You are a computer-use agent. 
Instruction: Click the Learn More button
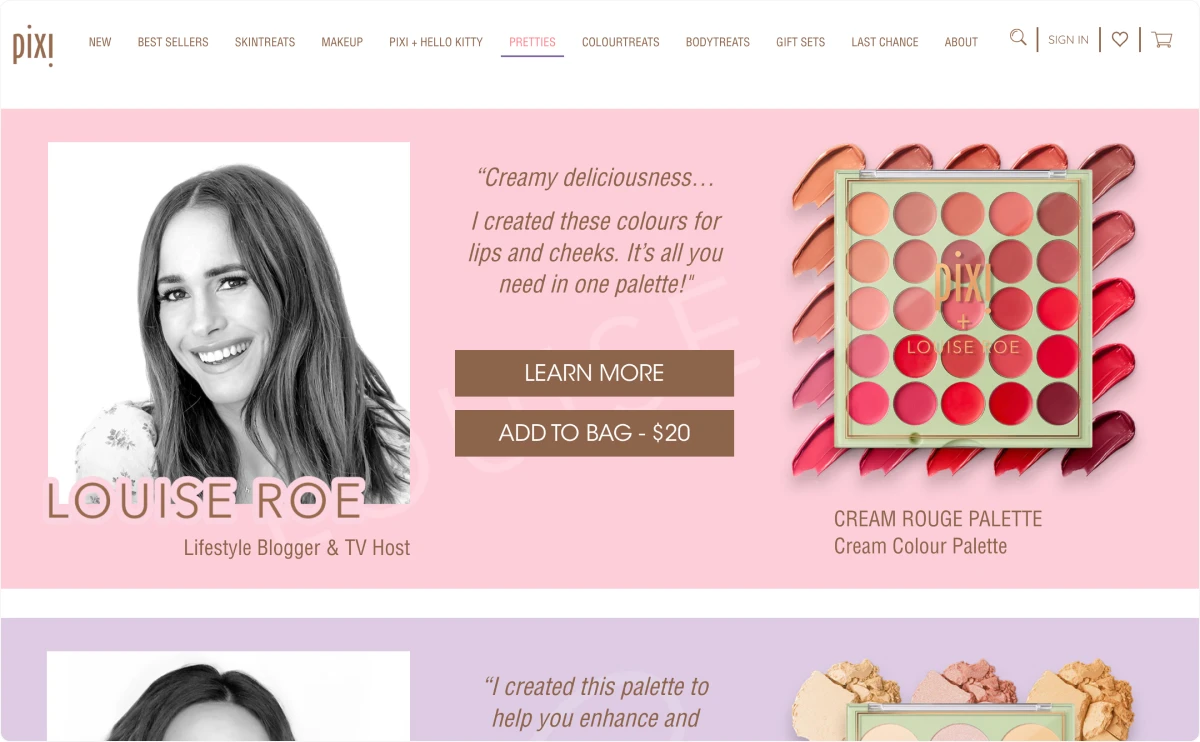[594, 373]
